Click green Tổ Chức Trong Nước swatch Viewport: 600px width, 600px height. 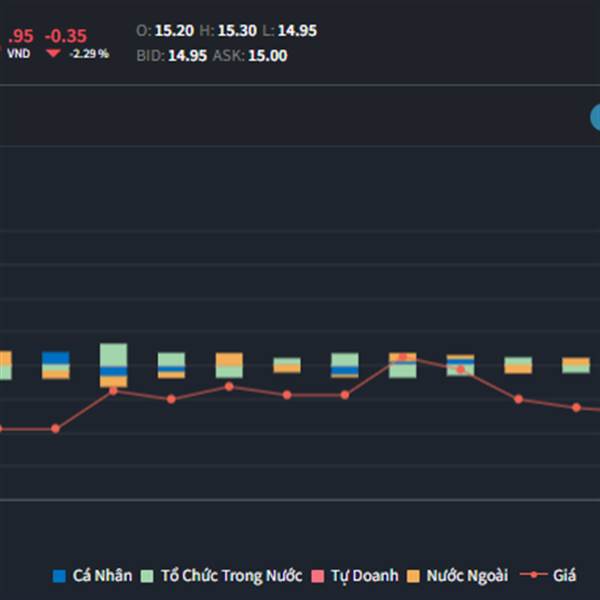tap(147, 576)
